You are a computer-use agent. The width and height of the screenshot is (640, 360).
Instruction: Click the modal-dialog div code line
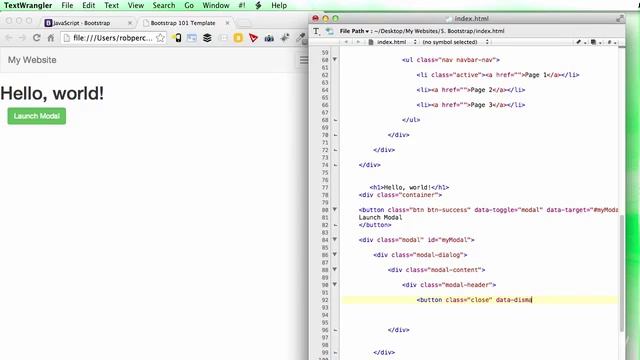[x=420, y=255]
